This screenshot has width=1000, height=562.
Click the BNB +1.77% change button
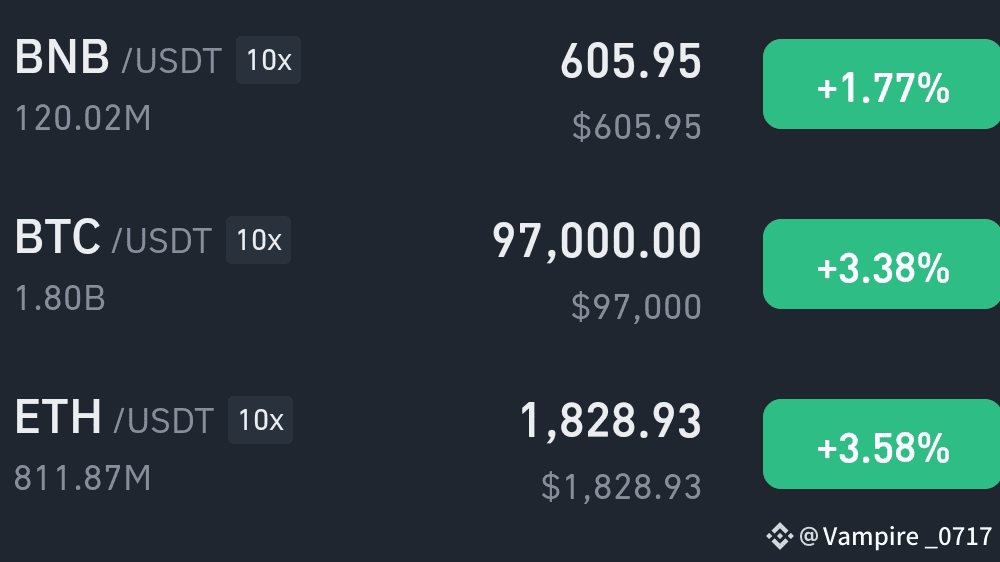pos(881,84)
